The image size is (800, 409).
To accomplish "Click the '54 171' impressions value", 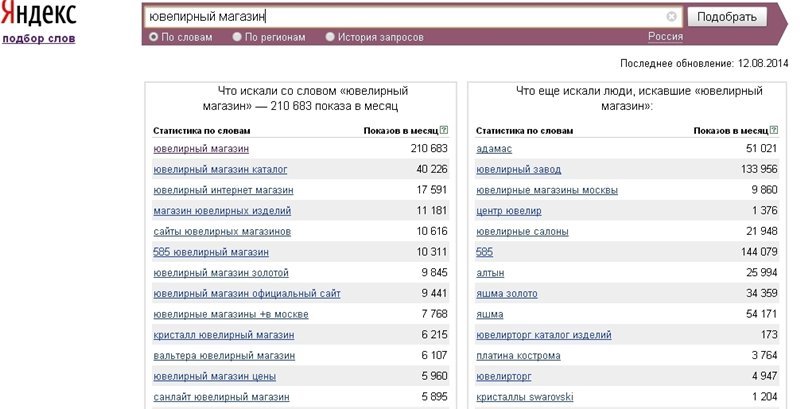I will click(x=762, y=314).
